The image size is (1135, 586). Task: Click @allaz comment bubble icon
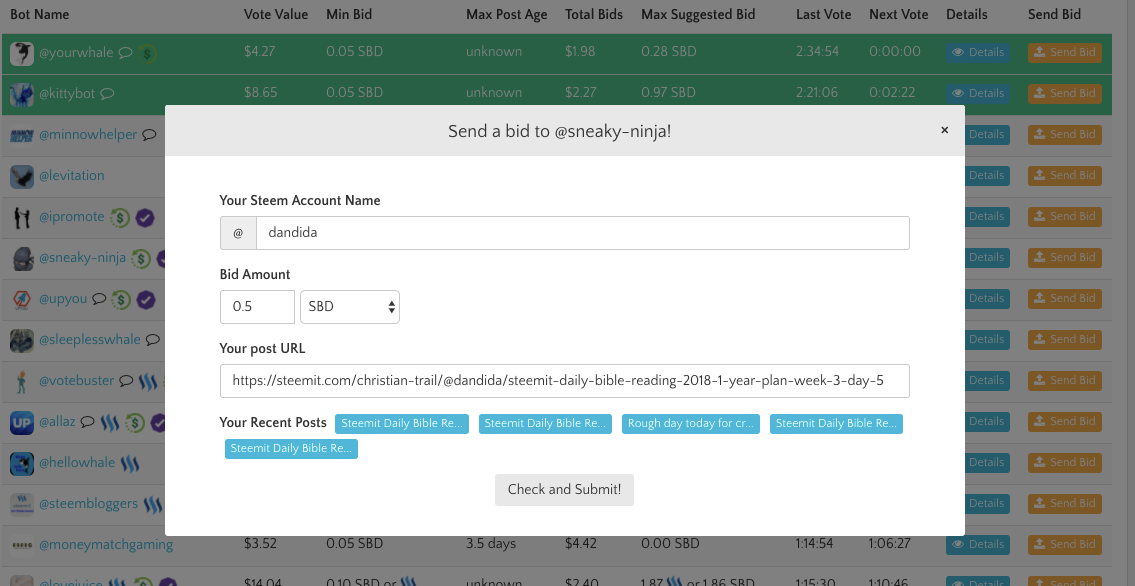click(x=88, y=422)
